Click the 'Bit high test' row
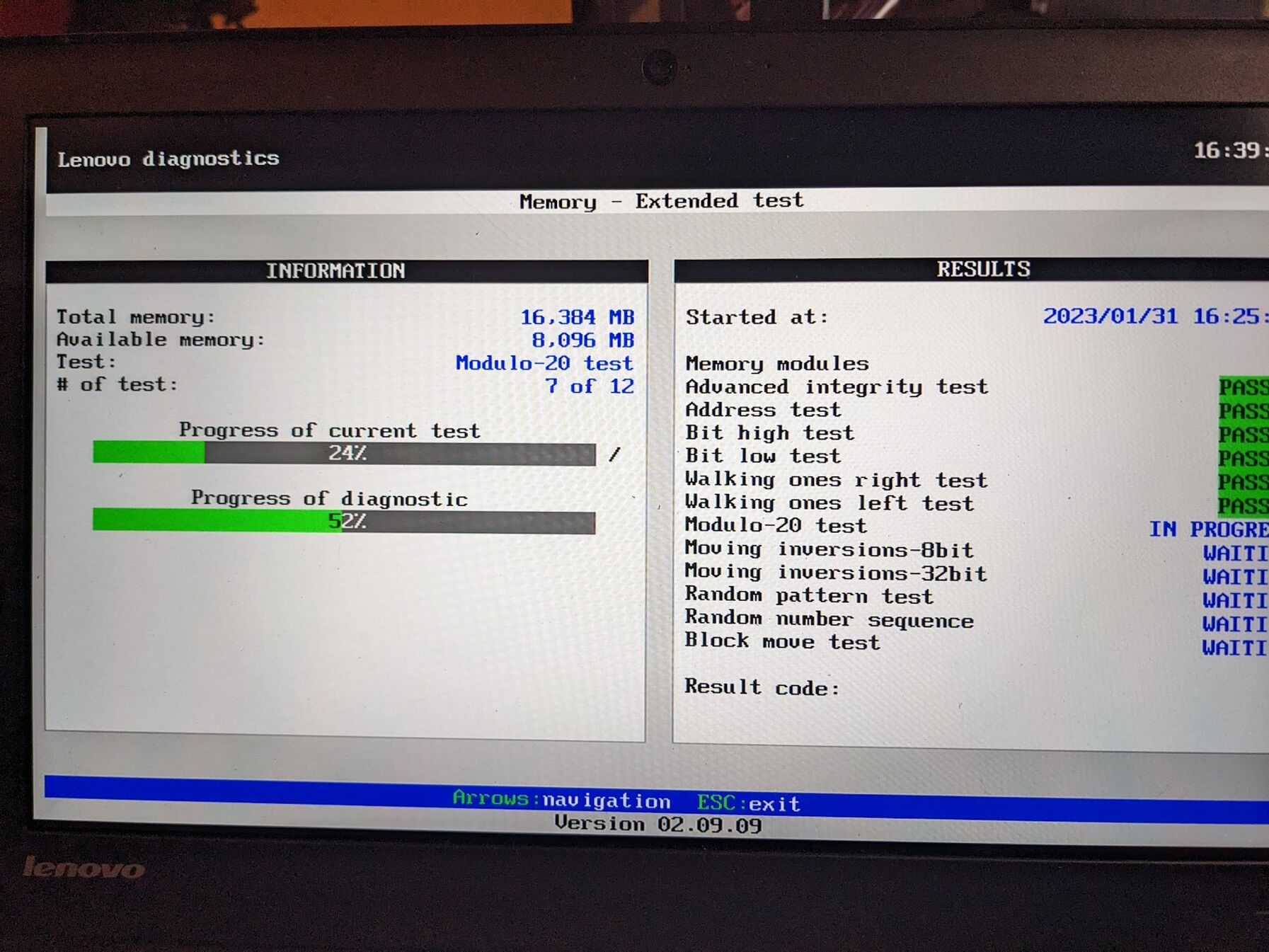The width and height of the screenshot is (1269, 952). [769, 432]
